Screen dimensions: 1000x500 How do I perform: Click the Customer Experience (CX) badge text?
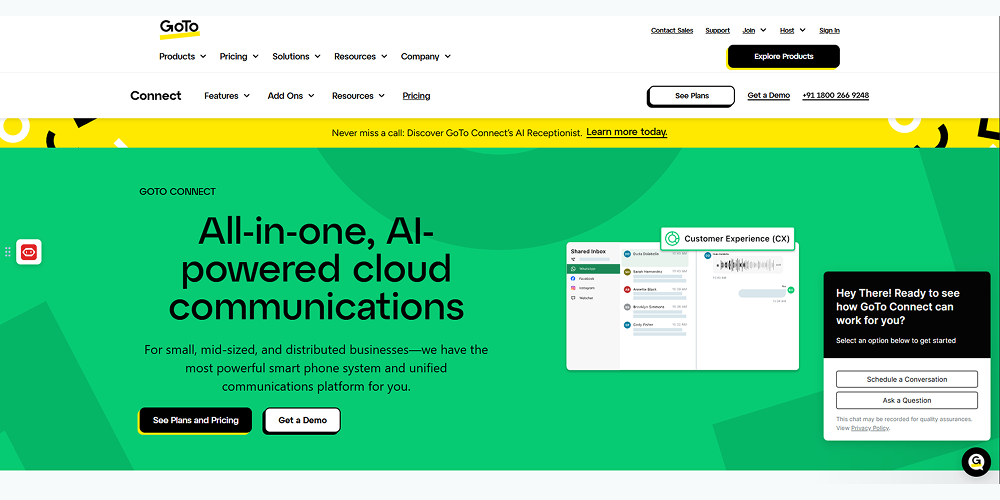pos(737,239)
